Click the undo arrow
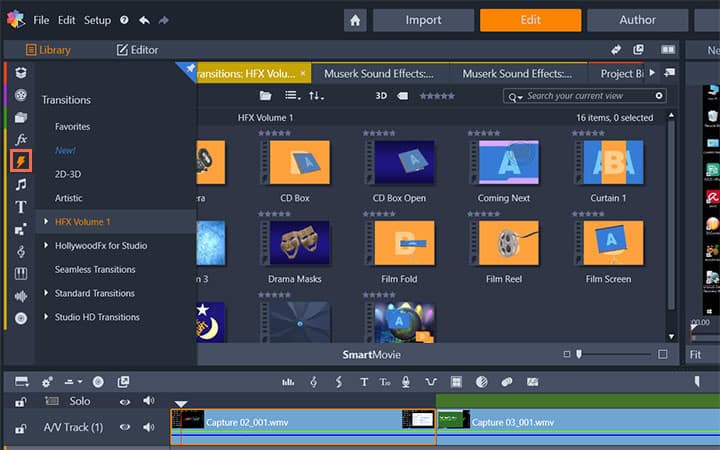The image size is (720, 450). 144,20
